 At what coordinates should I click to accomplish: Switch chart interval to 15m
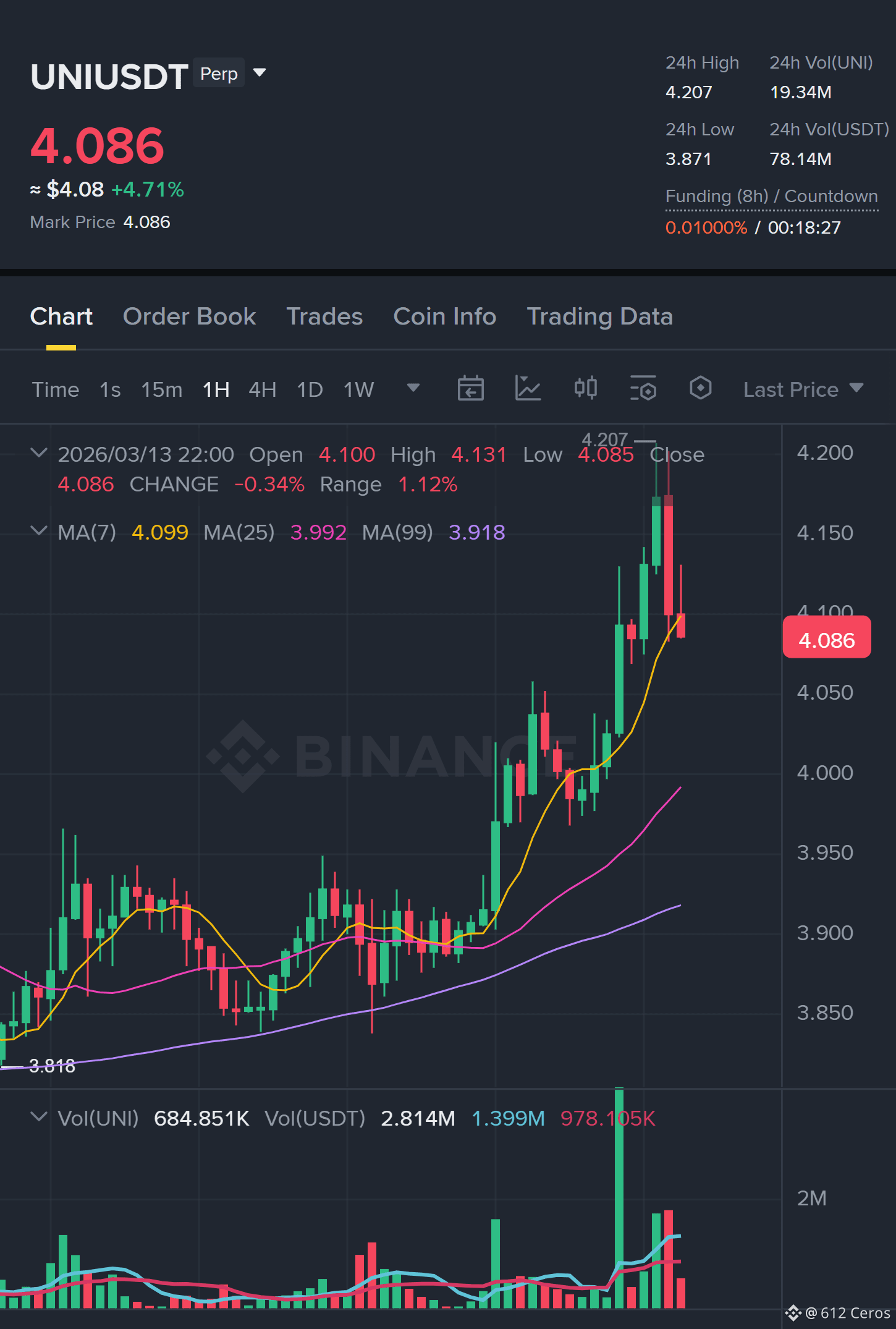[x=161, y=389]
